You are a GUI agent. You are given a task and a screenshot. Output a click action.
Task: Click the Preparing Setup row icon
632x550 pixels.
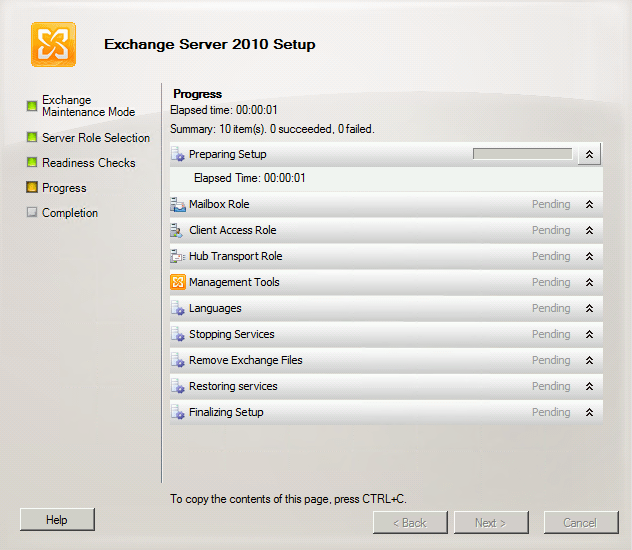(178, 154)
